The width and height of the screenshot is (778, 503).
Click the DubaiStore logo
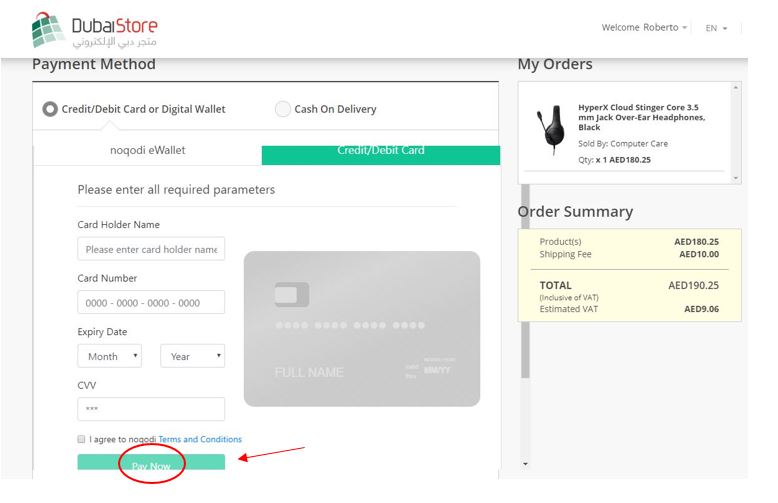coord(94,31)
